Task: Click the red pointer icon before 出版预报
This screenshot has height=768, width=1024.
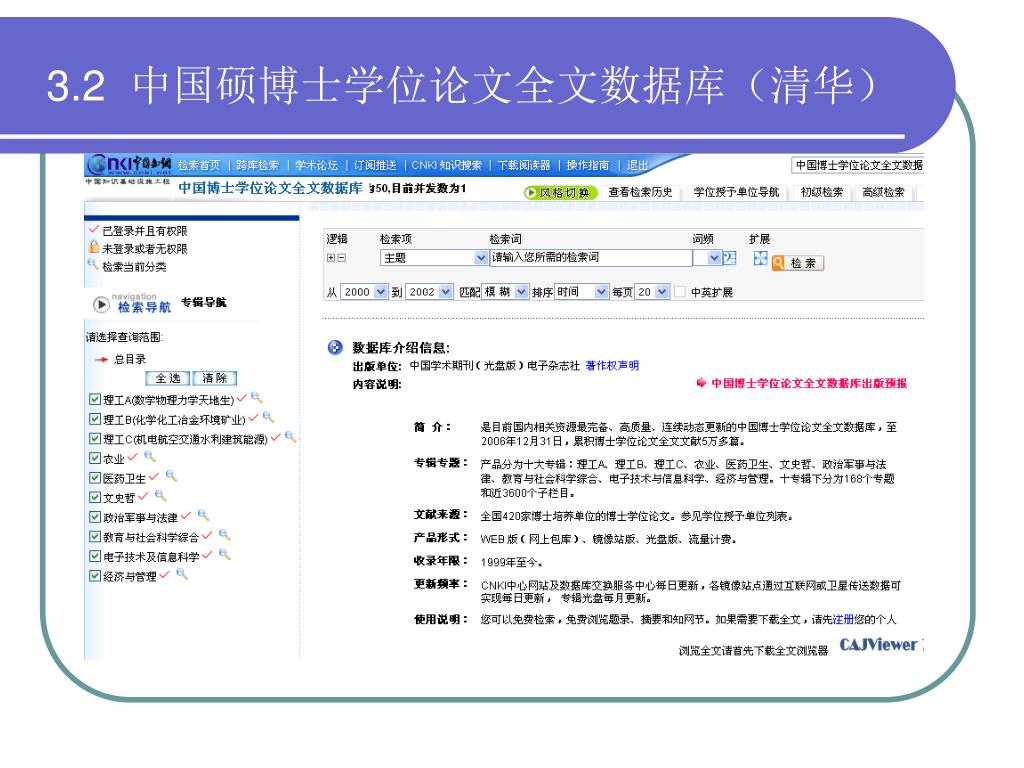Action: tap(701, 383)
